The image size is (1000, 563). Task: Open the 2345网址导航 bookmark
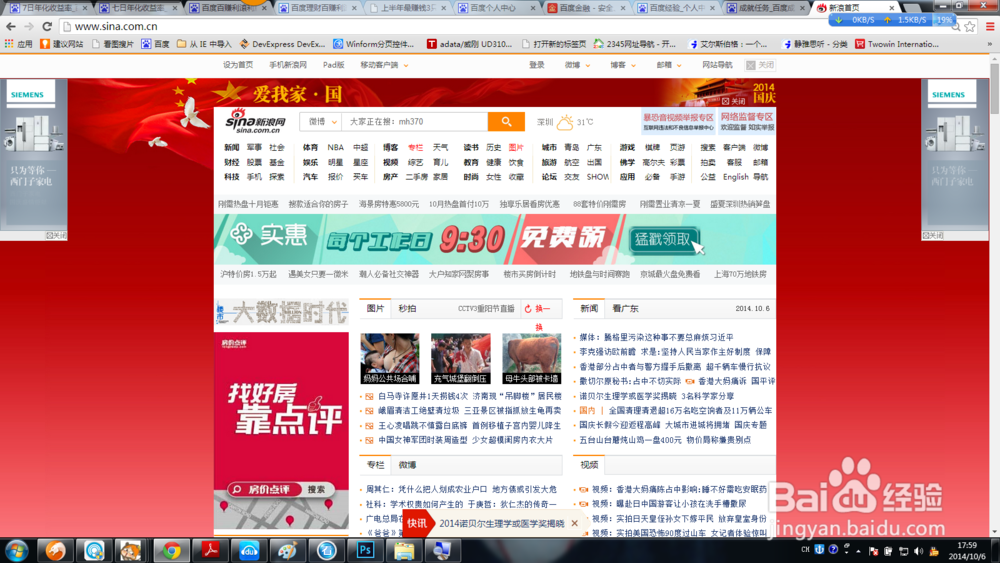635,44
